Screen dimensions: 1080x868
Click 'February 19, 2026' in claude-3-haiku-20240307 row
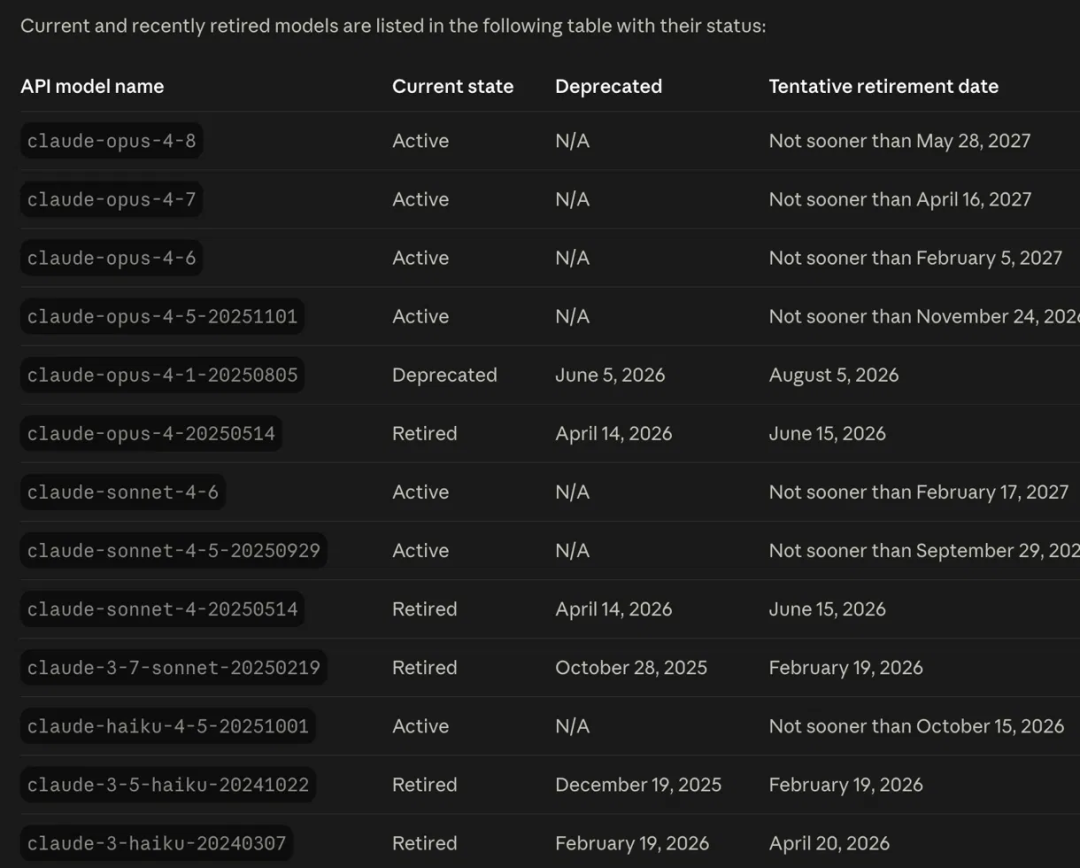point(632,843)
